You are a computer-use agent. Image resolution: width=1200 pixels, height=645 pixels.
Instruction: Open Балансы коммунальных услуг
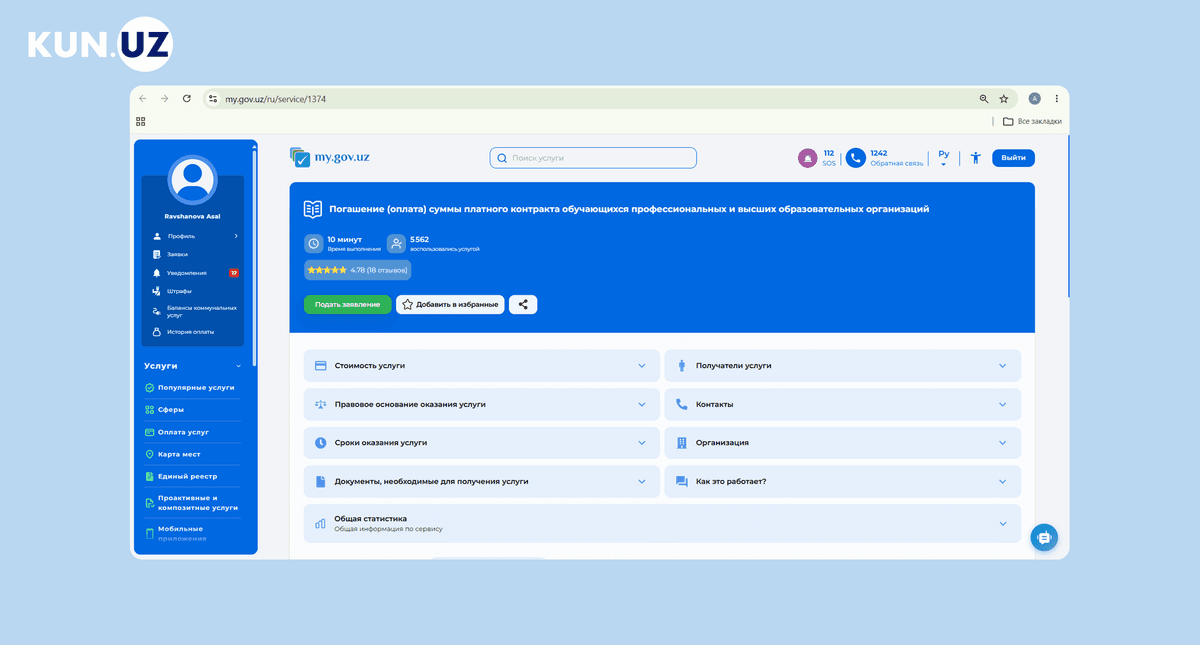pyautogui.click(x=193, y=311)
